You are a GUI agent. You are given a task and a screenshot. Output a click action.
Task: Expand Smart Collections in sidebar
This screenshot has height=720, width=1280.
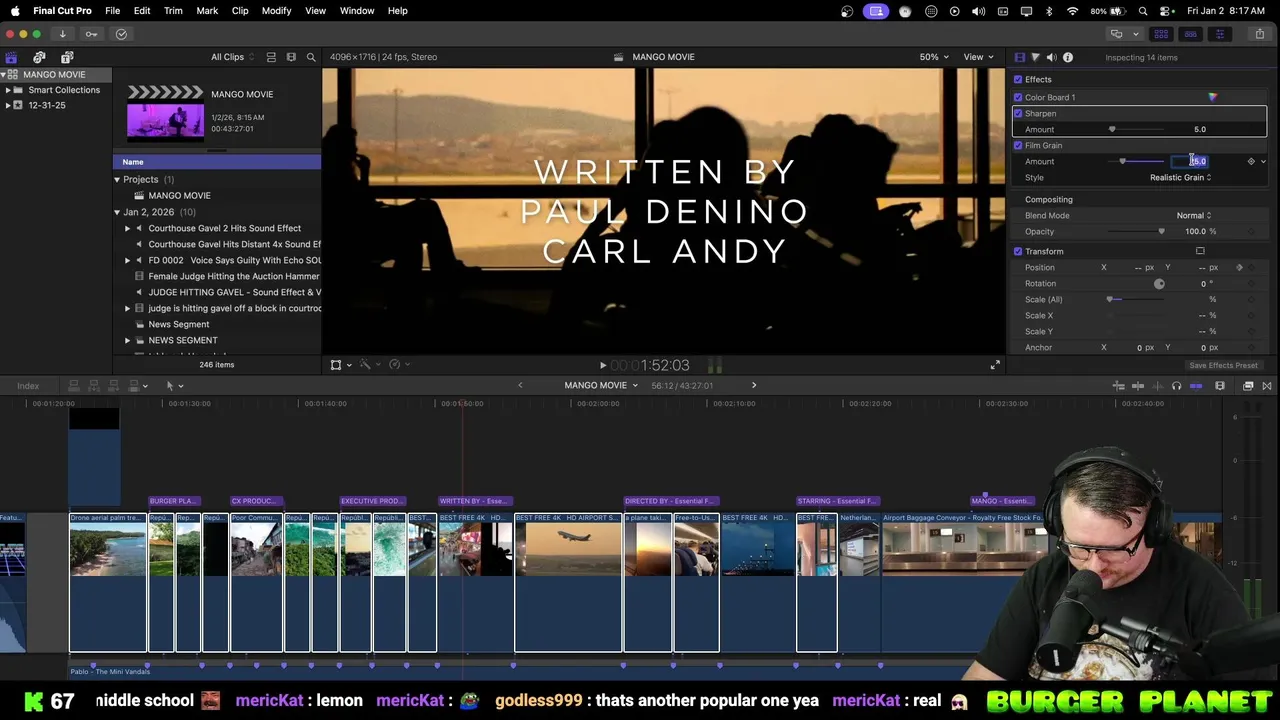point(8,90)
